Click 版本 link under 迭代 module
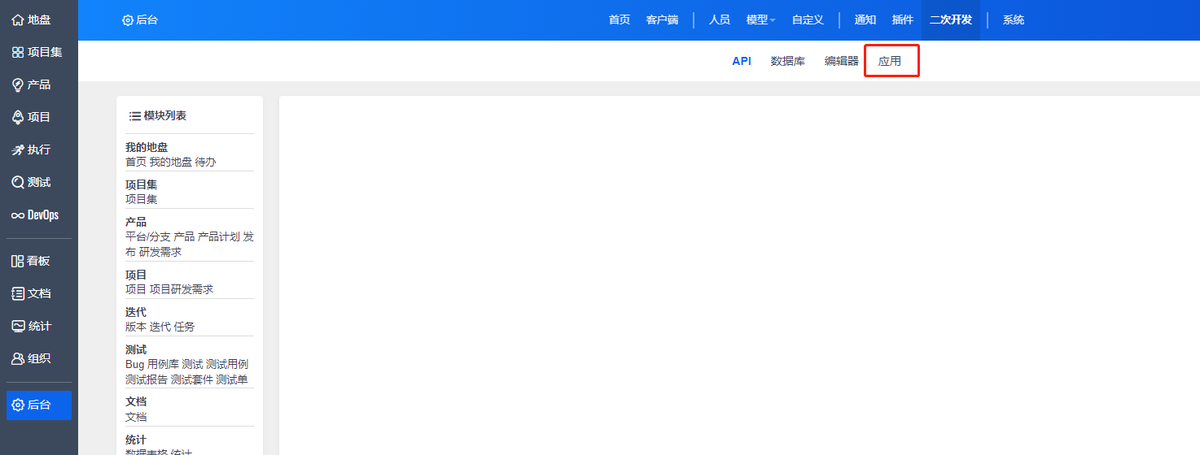 coord(136,327)
